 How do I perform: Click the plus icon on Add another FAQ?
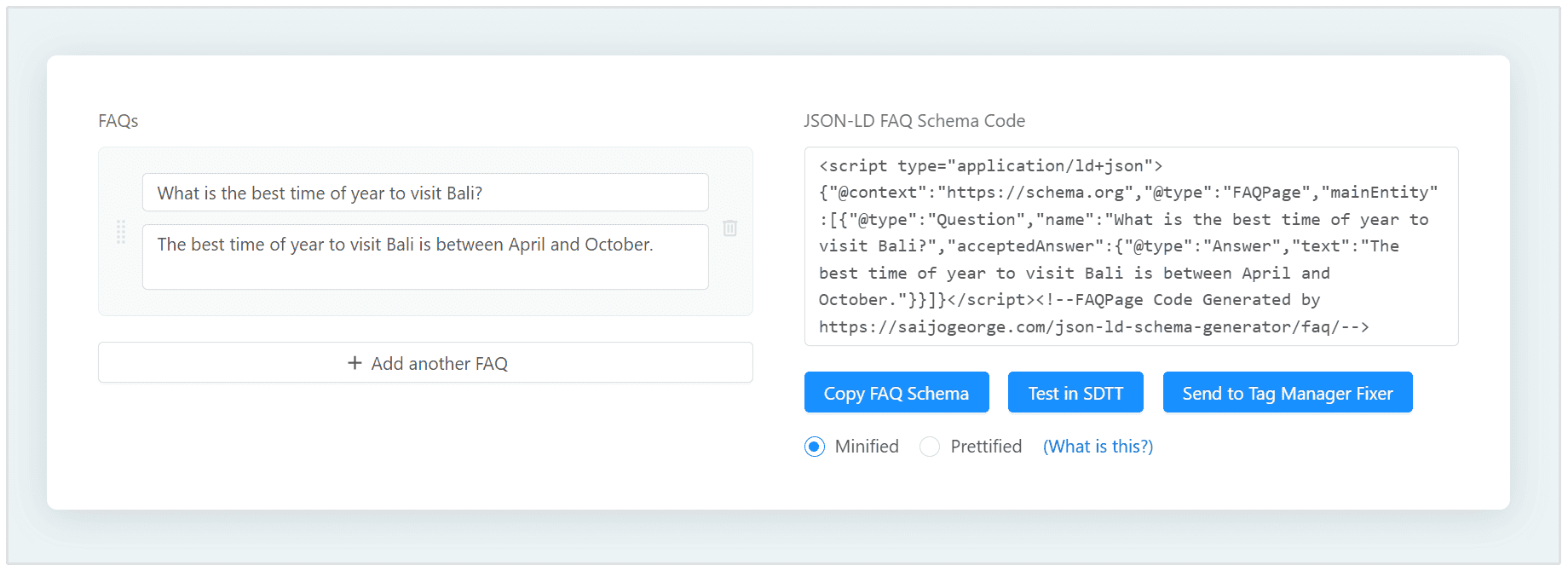point(354,362)
